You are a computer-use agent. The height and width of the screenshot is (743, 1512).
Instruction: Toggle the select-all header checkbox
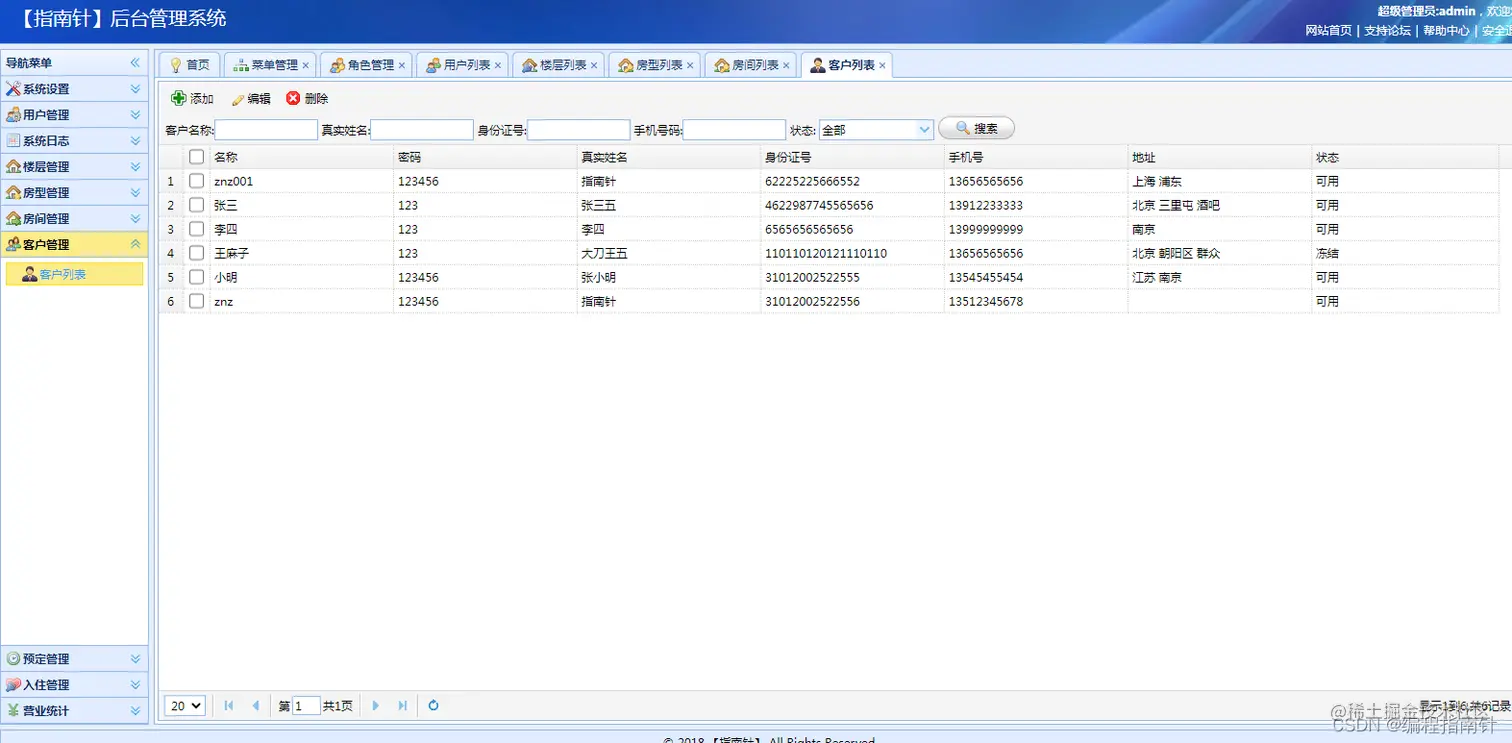[x=197, y=157]
